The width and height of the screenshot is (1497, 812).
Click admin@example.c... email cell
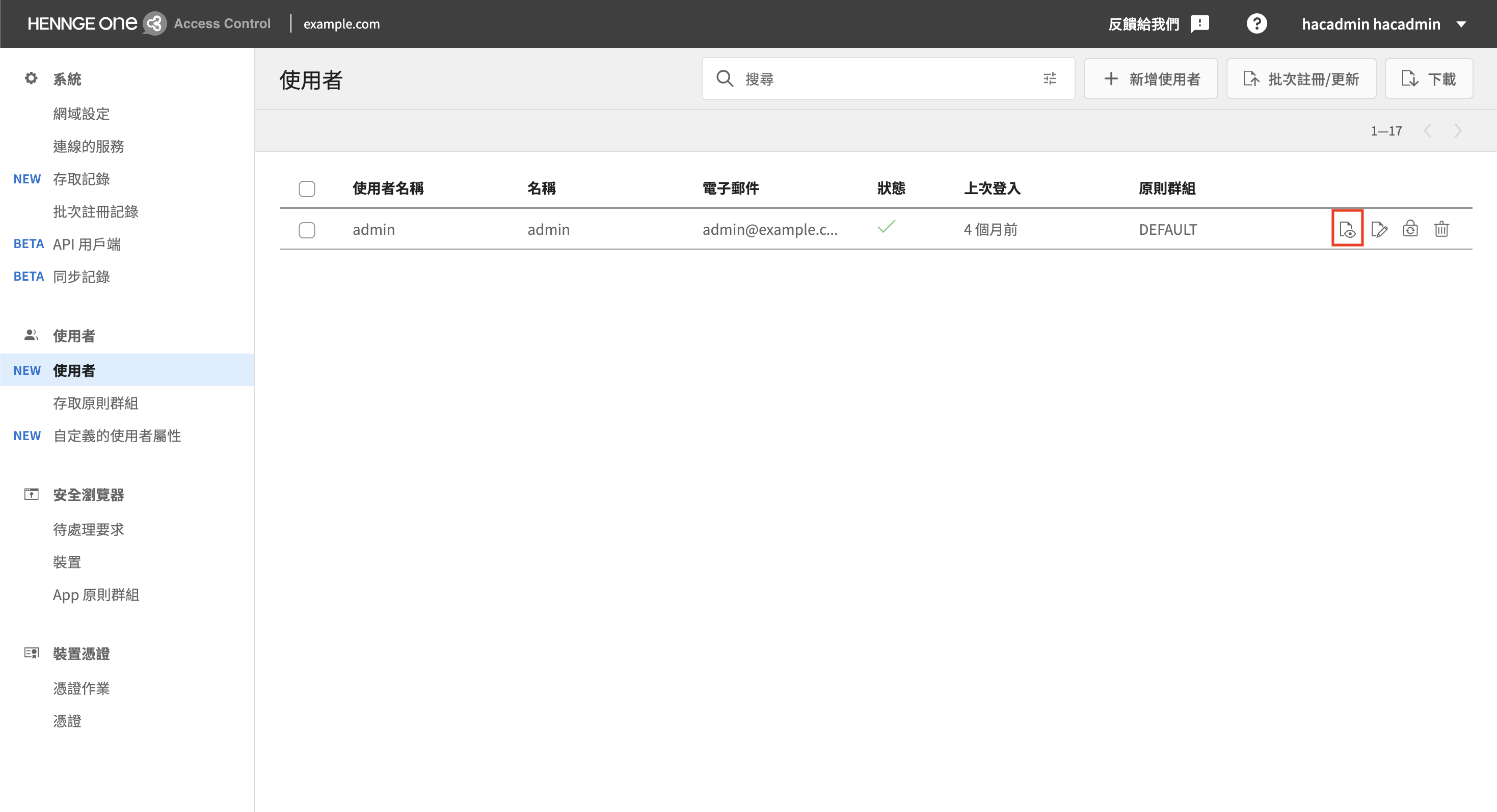tap(770, 229)
